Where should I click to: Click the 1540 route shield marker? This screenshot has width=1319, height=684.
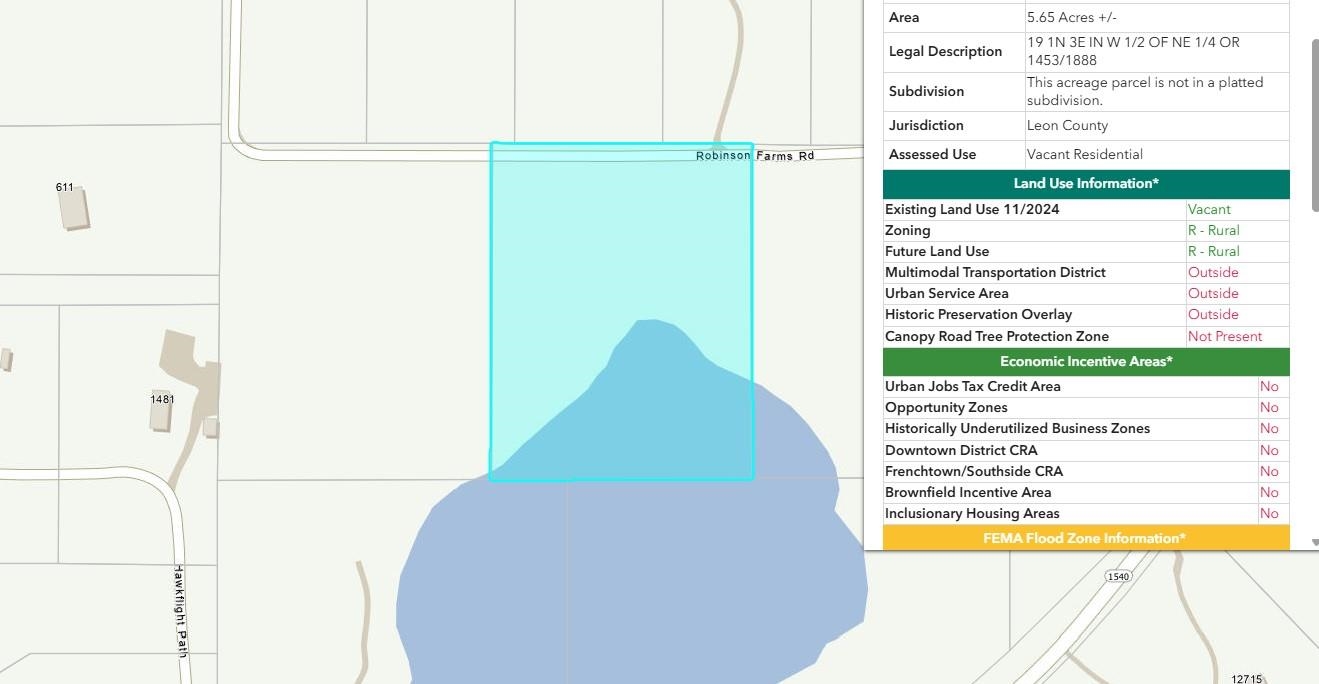(x=1117, y=576)
